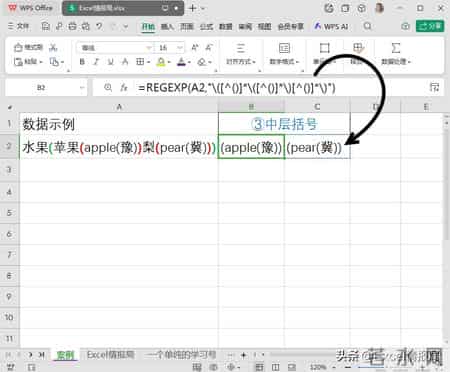
Task: Click the strikethrough A icon
Action: [125, 62]
